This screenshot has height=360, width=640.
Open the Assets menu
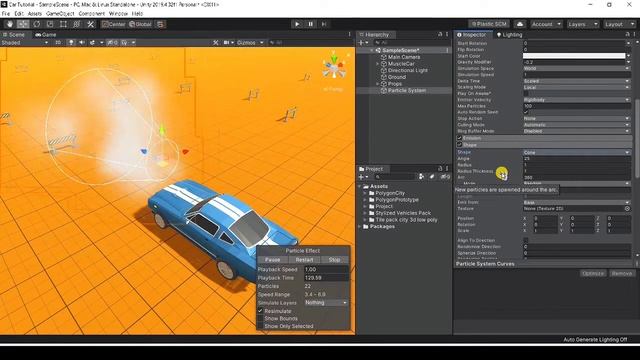pos(35,13)
